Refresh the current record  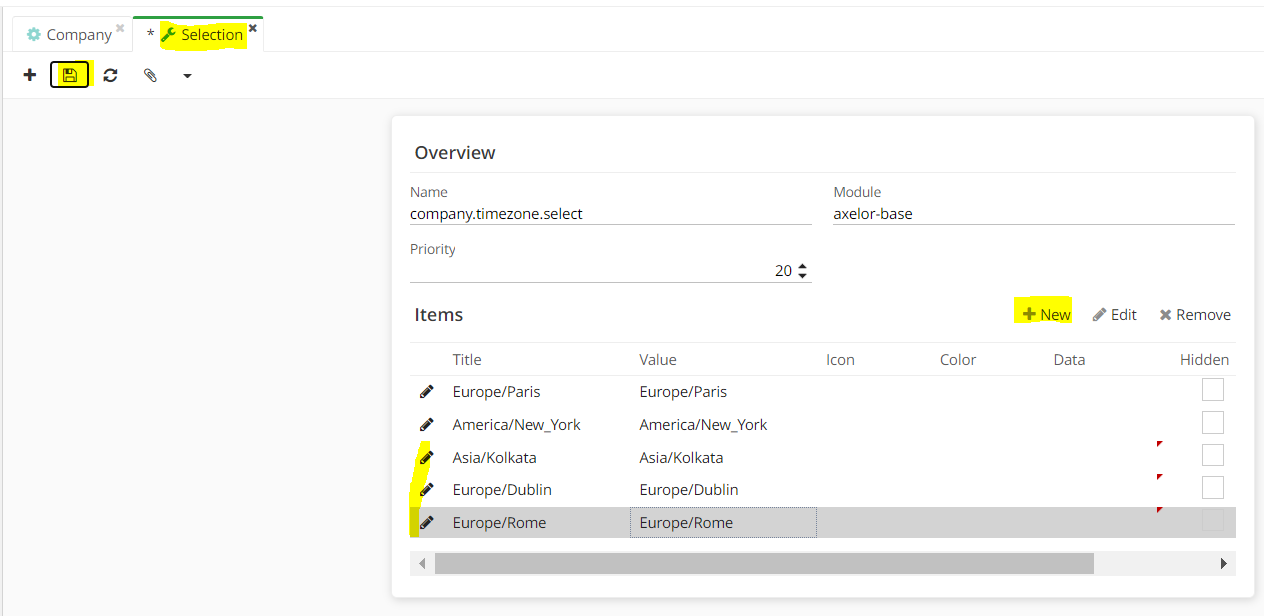(x=110, y=74)
